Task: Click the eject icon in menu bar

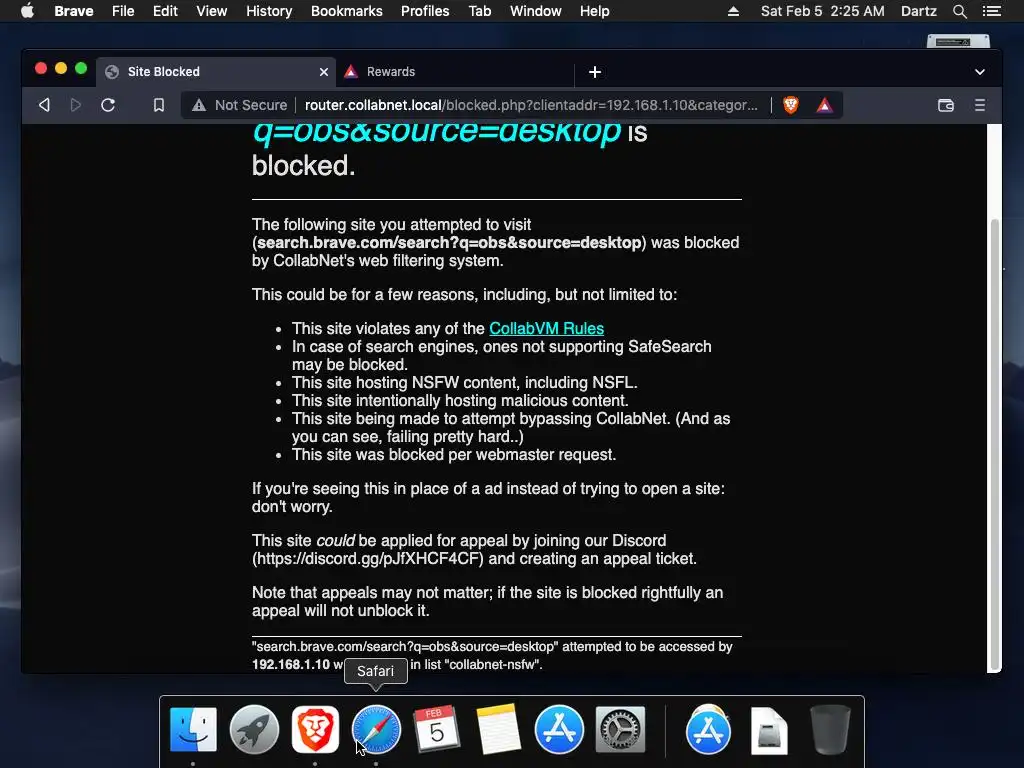Action: point(733,11)
